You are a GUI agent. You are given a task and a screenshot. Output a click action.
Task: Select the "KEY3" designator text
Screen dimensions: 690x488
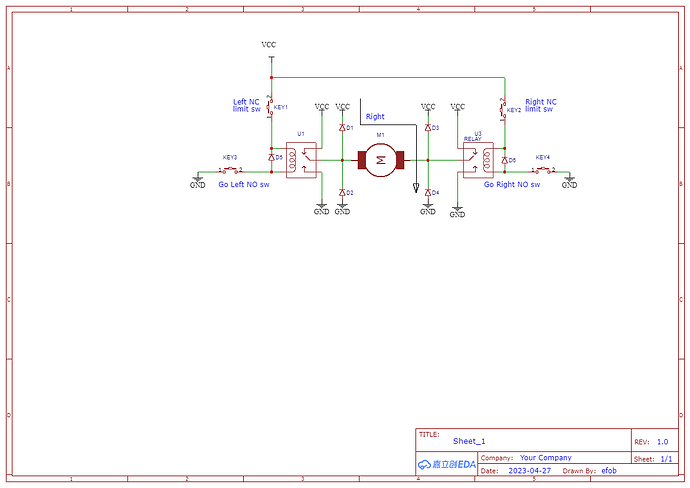click(x=230, y=157)
